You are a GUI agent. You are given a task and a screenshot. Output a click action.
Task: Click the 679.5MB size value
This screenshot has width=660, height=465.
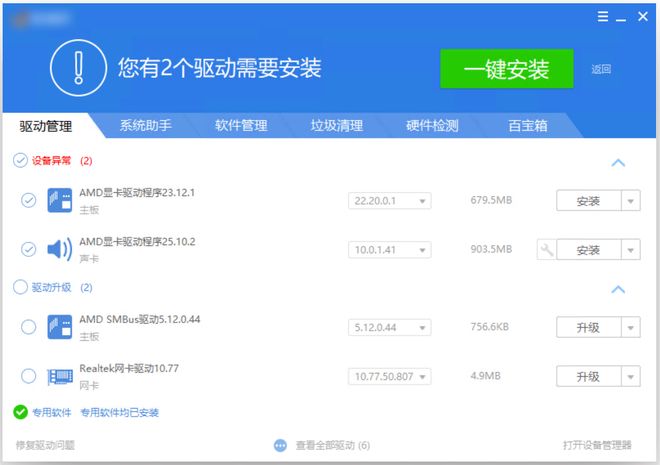[x=491, y=200]
